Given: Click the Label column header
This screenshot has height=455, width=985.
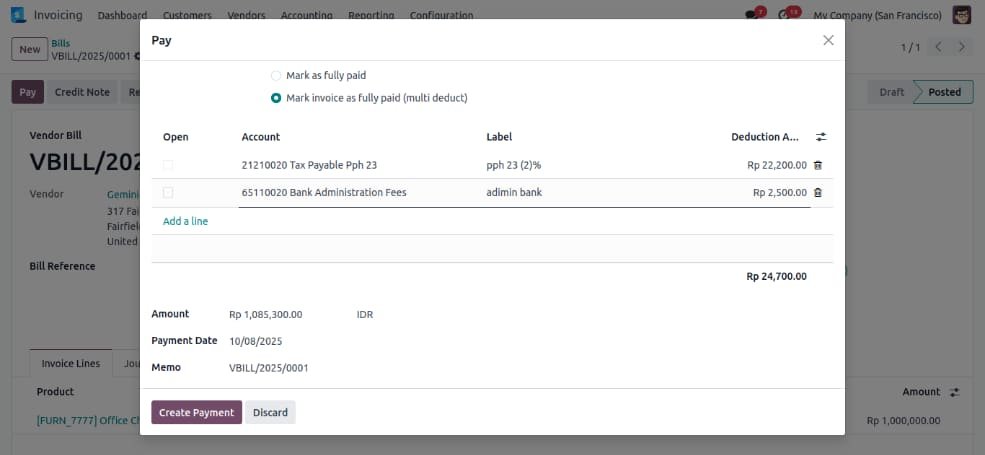Looking at the screenshot, I should coord(499,137).
